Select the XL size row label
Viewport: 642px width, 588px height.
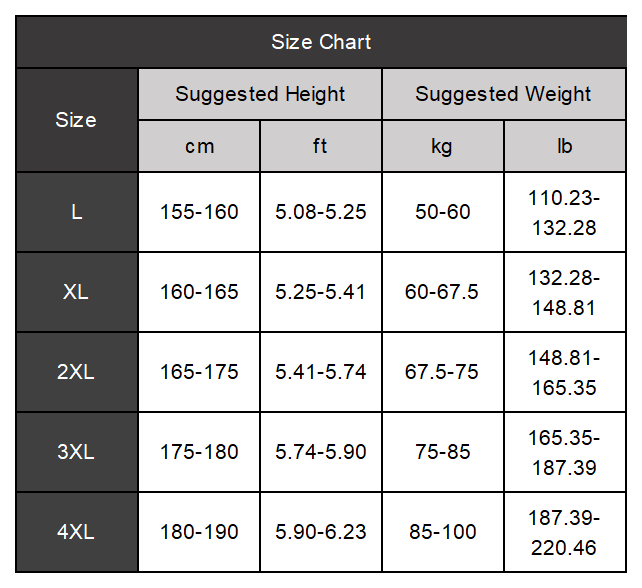point(77,292)
